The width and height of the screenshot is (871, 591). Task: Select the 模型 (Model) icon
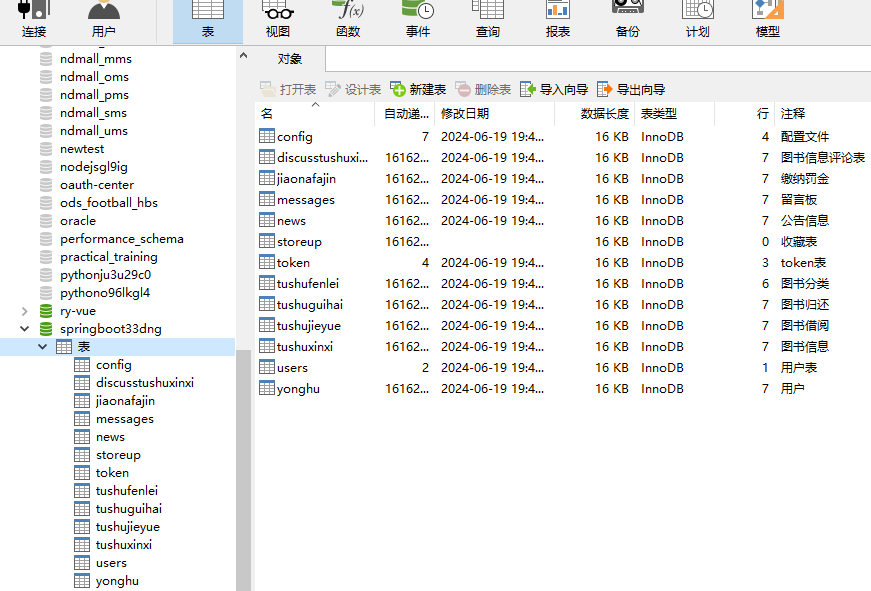766,18
